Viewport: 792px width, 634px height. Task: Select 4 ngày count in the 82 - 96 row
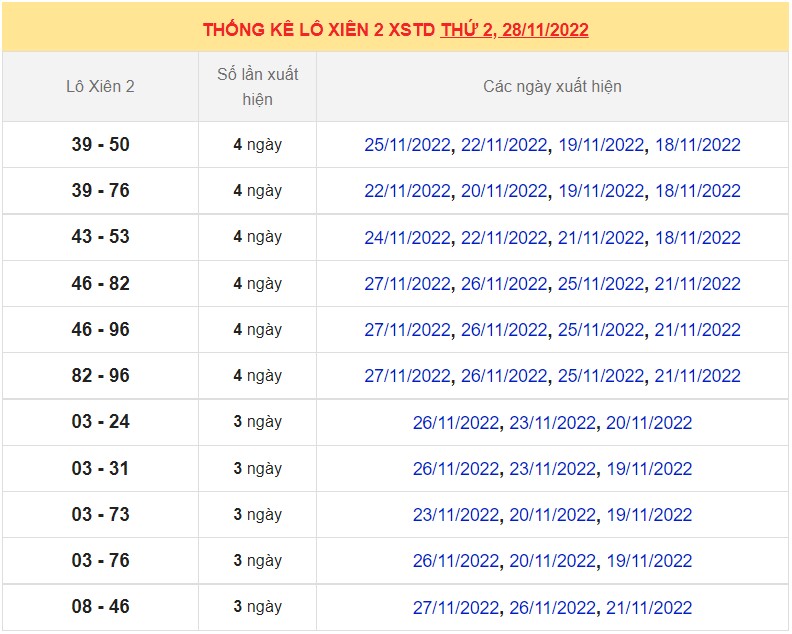click(x=258, y=376)
